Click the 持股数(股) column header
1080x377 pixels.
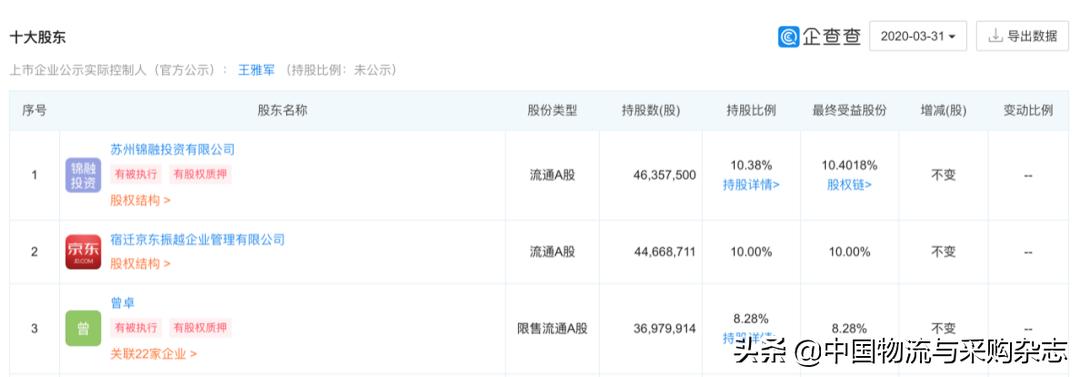(651, 110)
